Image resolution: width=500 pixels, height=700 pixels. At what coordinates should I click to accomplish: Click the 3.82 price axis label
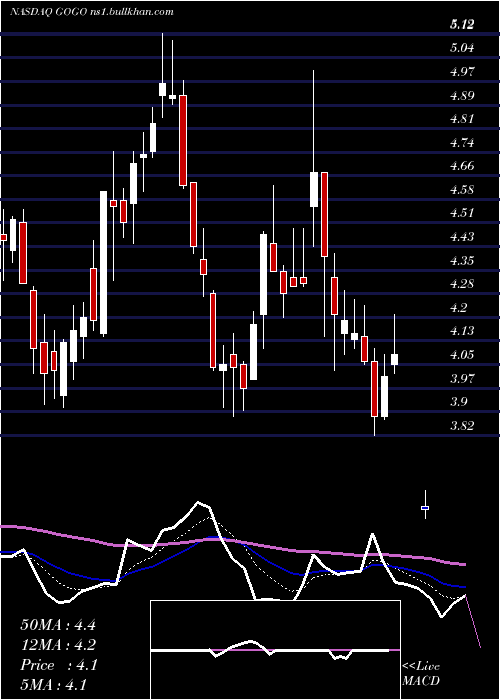pyautogui.click(x=462, y=425)
